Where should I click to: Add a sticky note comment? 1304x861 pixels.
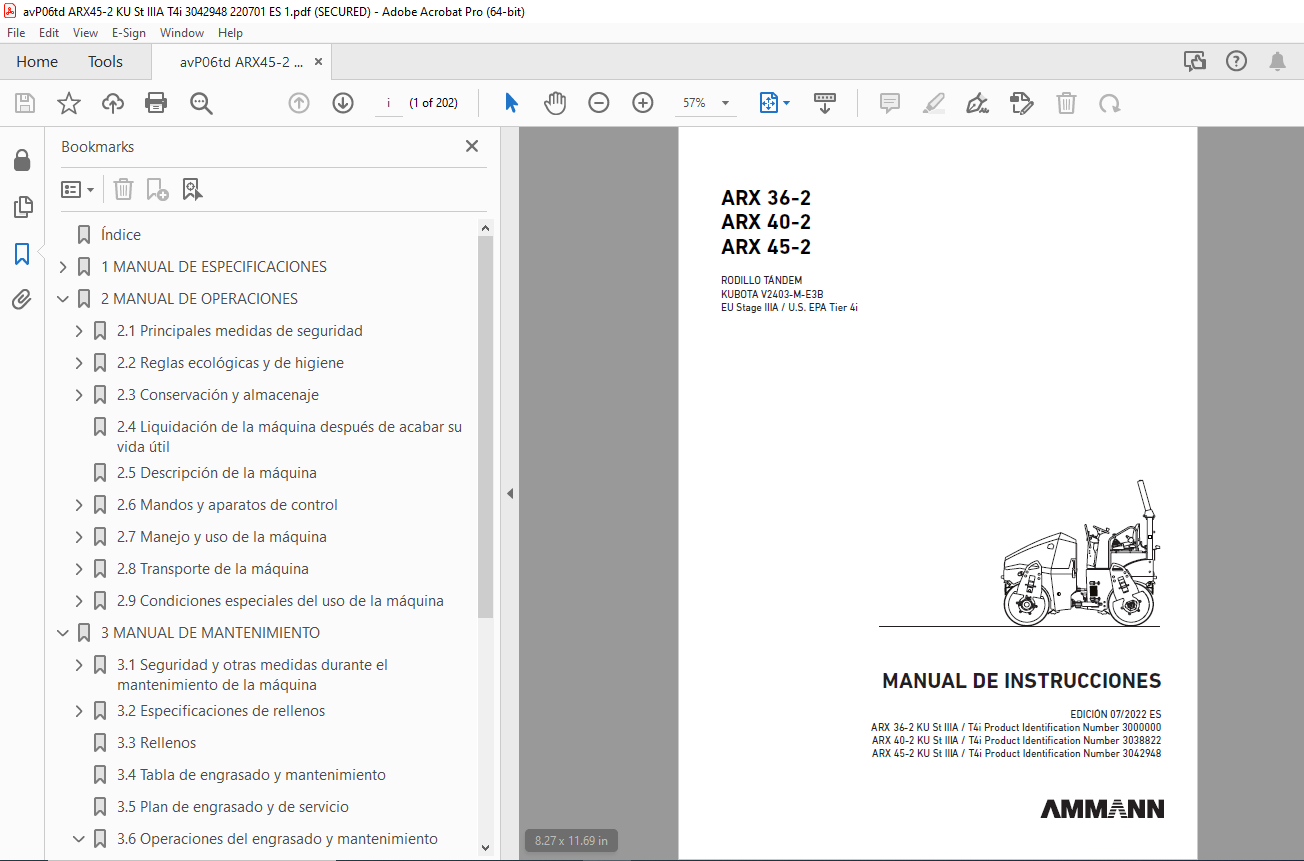890,103
